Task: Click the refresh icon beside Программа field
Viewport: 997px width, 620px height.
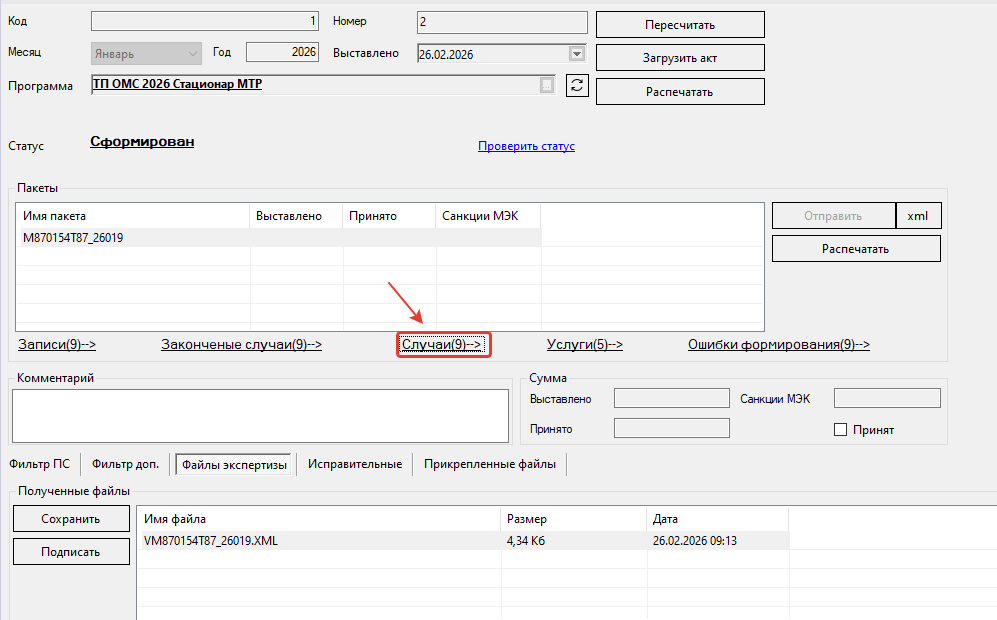Action: pyautogui.click(x=577, y=85)
